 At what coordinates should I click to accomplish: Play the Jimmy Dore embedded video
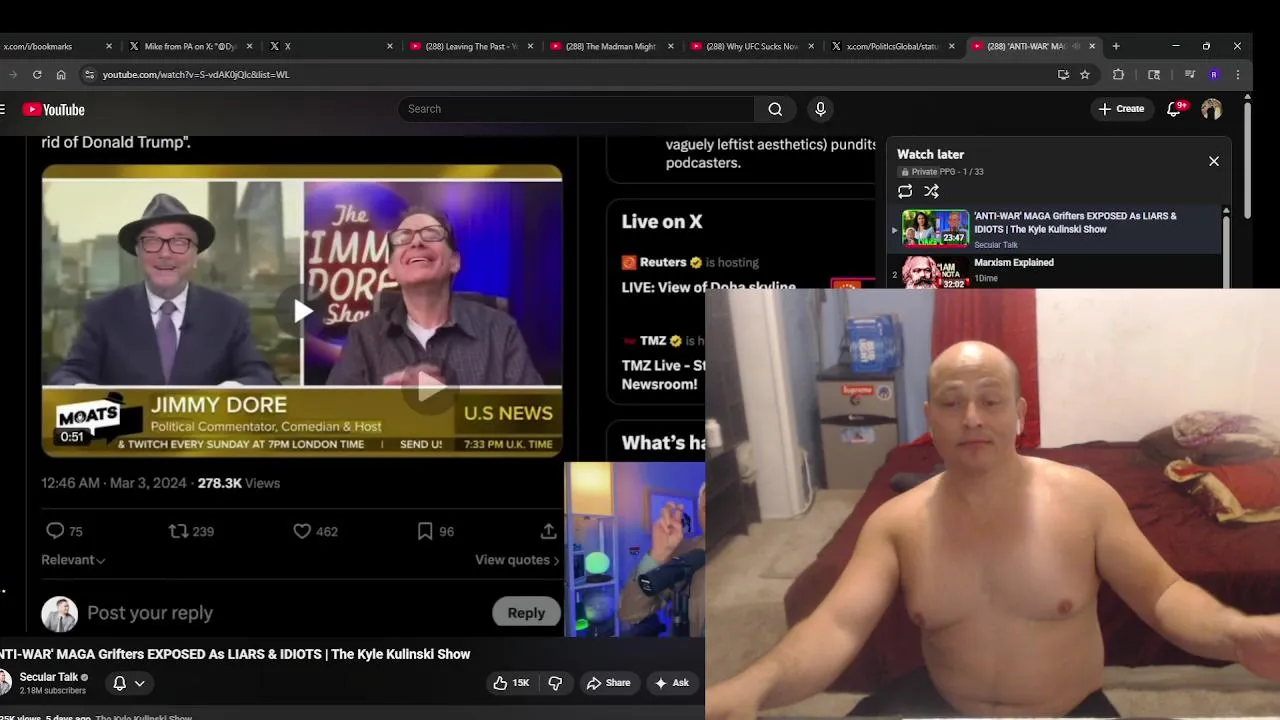(x=302, y=311)
